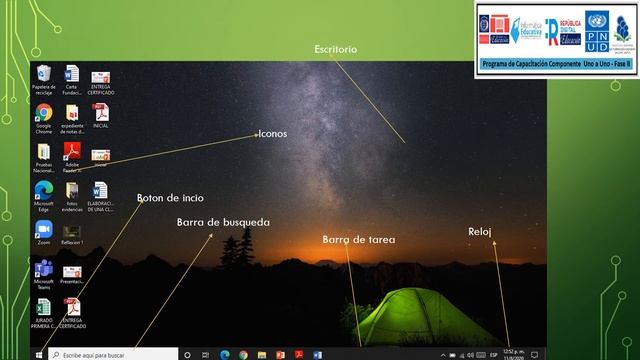Launch Google Chrome from the desktop

(x=44, y=119)
